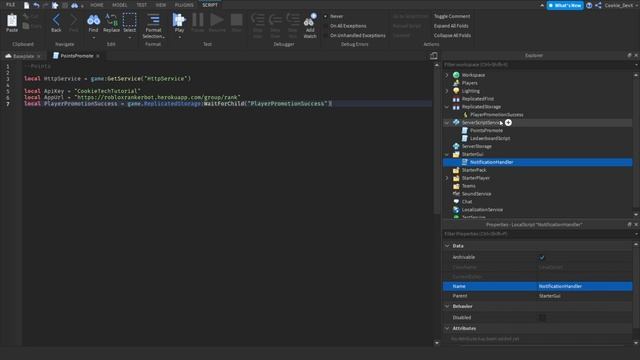Click Add Watch in the Debugger group

tap(310, 26)
